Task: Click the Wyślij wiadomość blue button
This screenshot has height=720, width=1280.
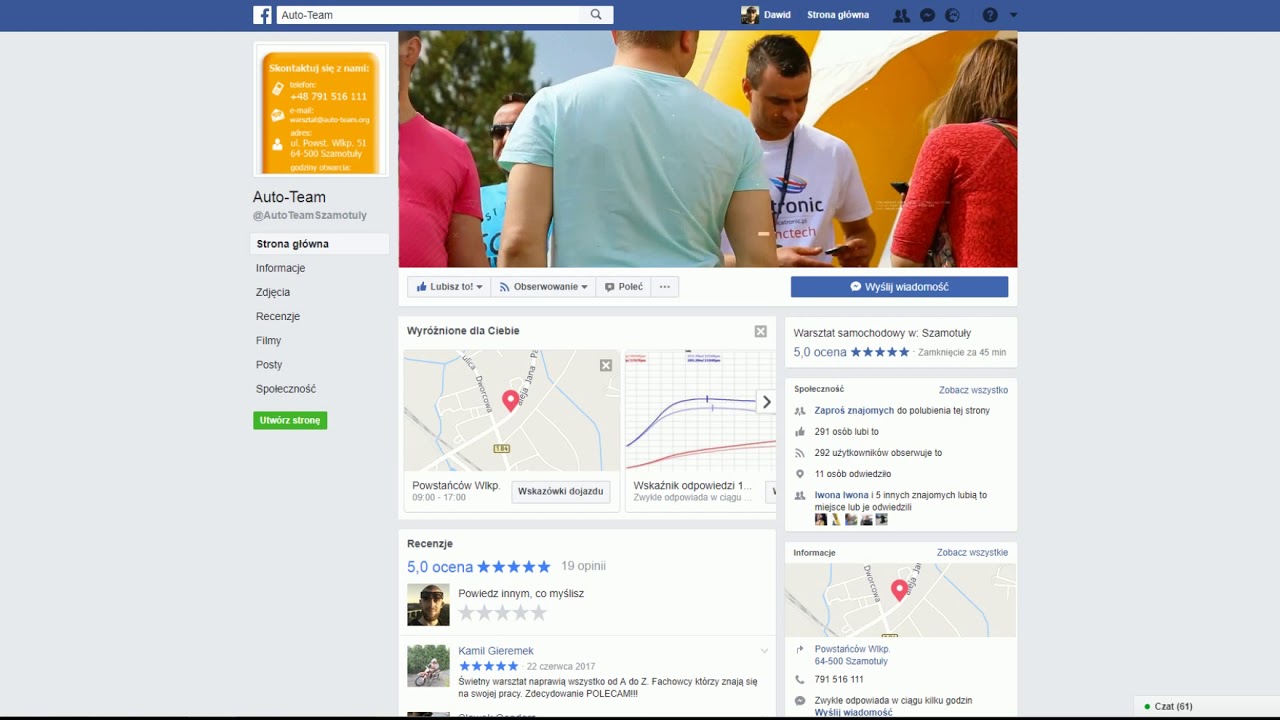Action: click(x=899, y=287)
